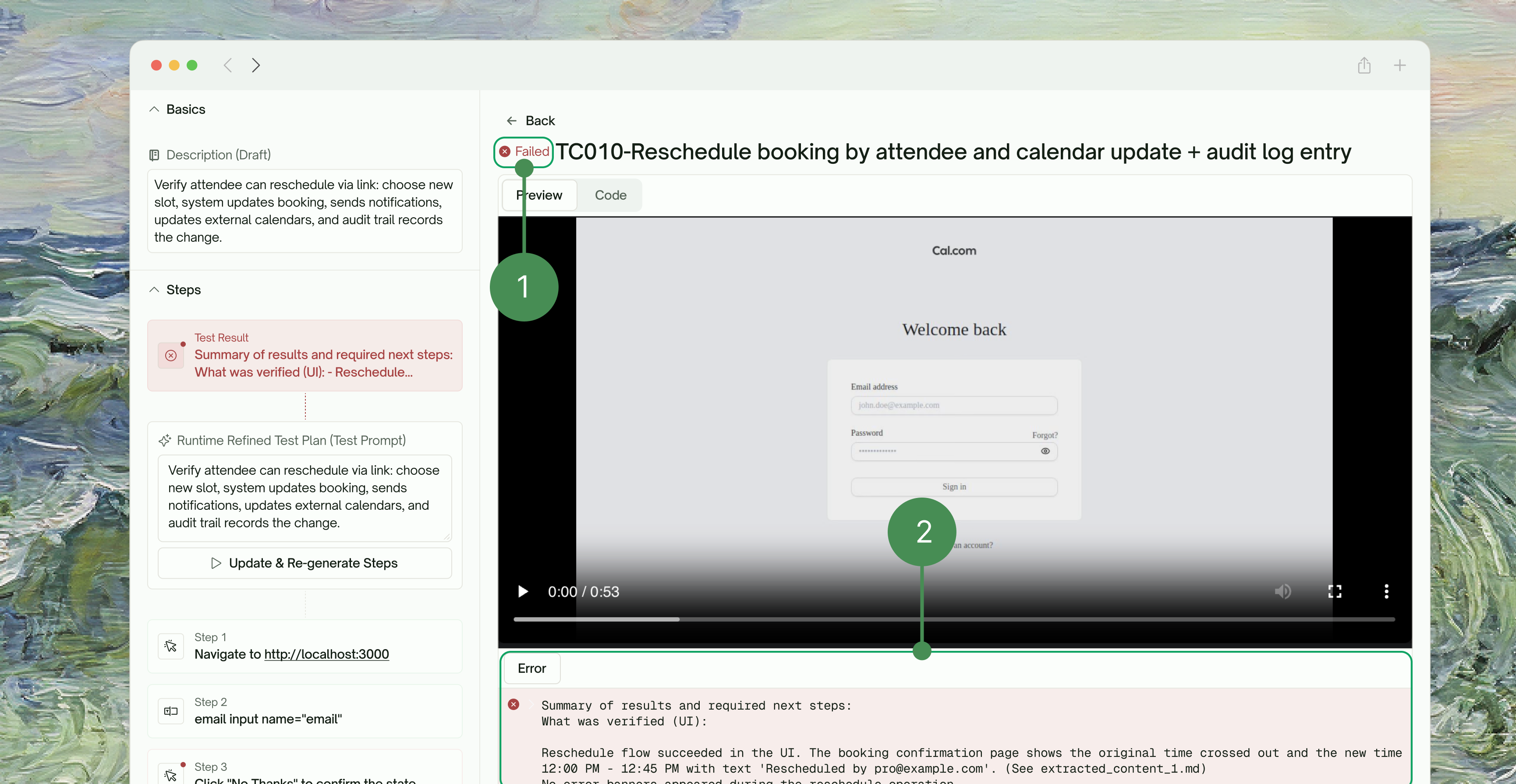Click Update & Re-generate Steps button
Image resolution: width=1516 pixels, height=784 pixels.
[305, 563]
